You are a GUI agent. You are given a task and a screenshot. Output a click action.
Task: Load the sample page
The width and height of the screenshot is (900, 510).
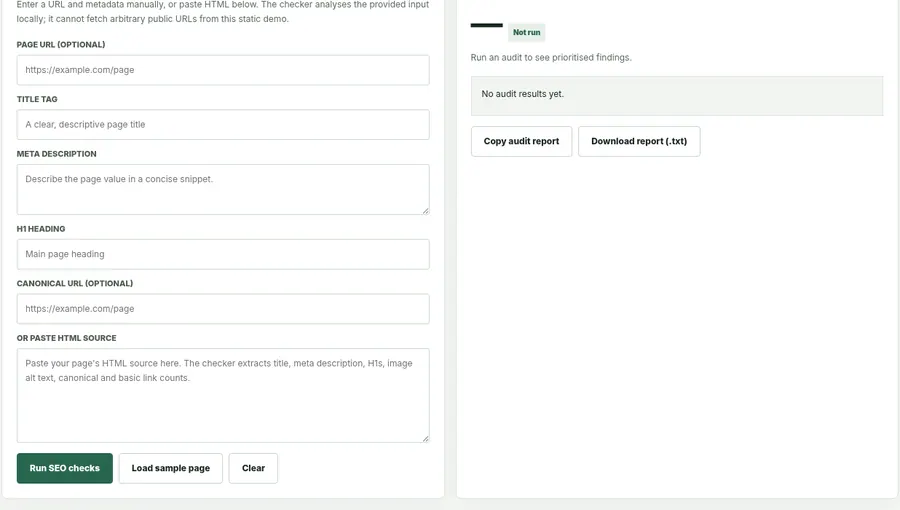click(170, 468)
